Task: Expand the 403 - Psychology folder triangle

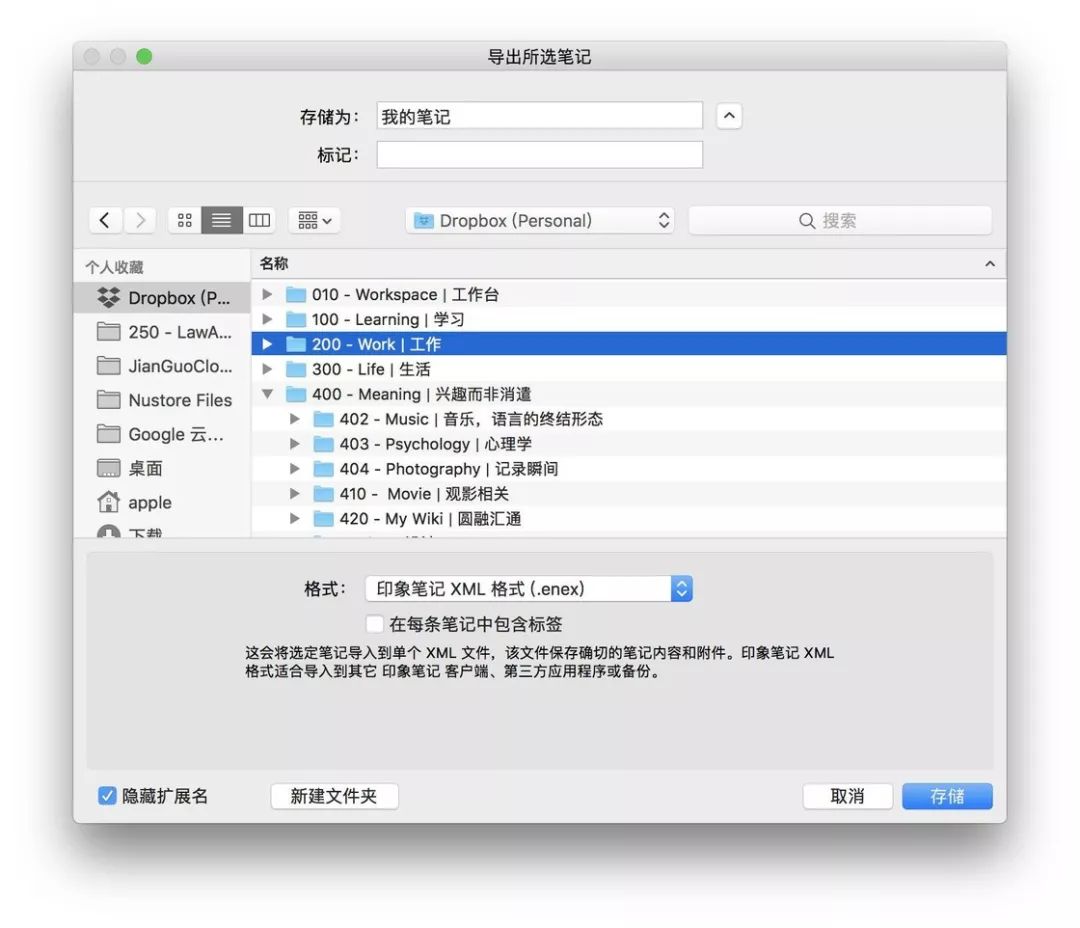Action: click(295, 444)
